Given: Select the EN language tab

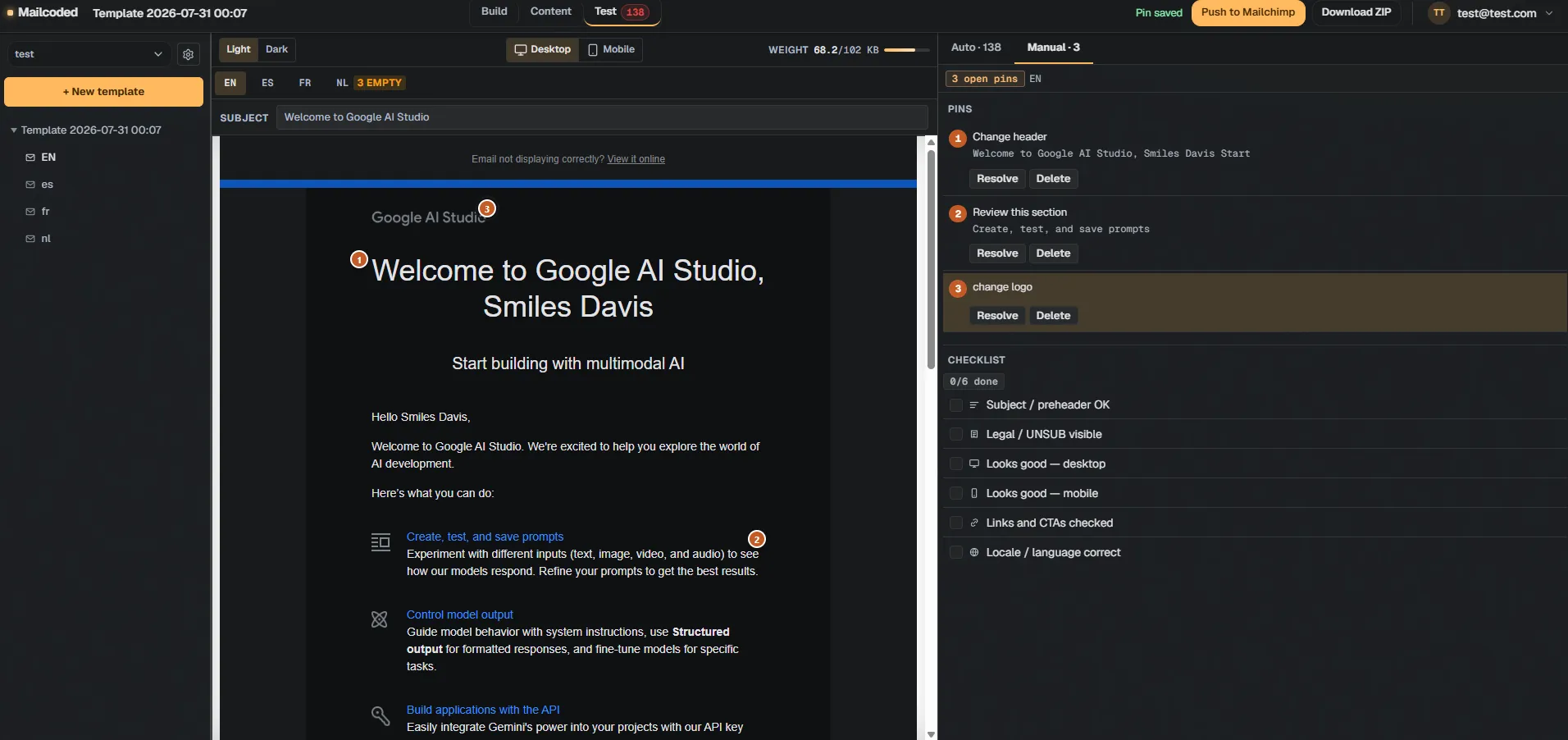Looking at the screenshot, I should coord(230,83).
